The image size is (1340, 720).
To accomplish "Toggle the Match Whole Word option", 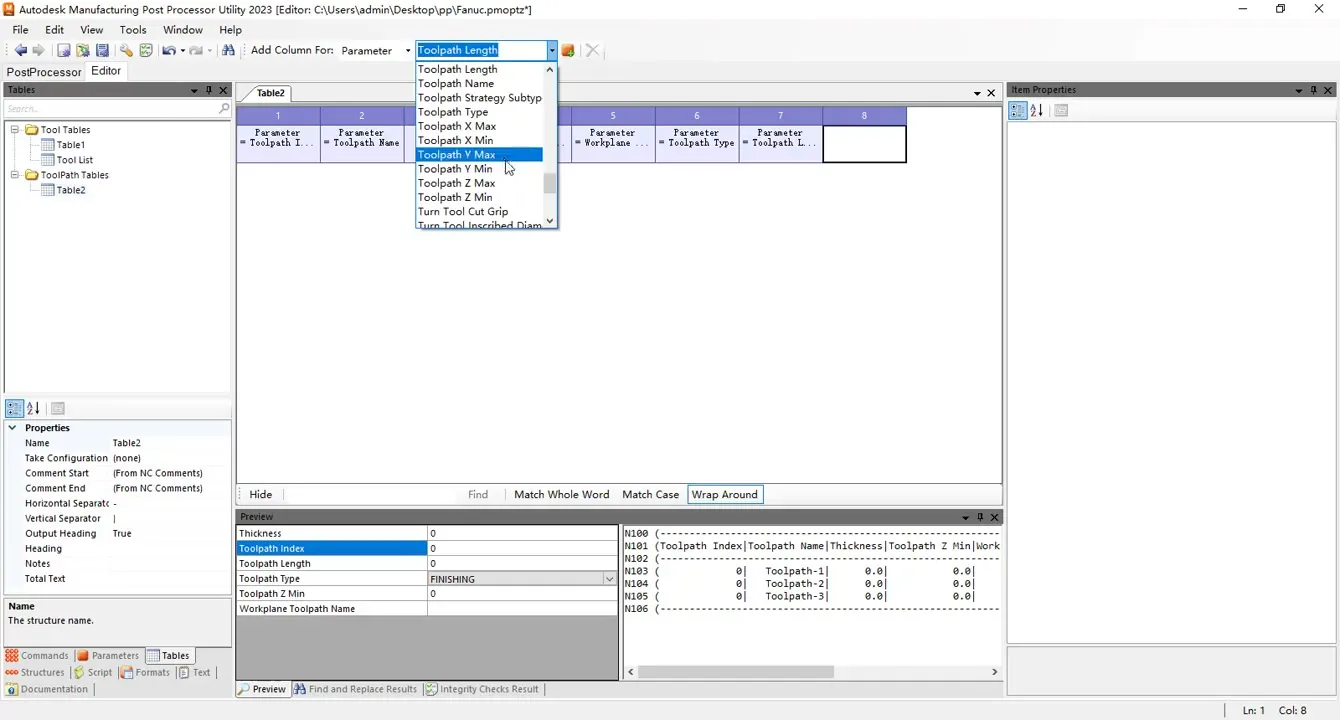I will 561,494.
